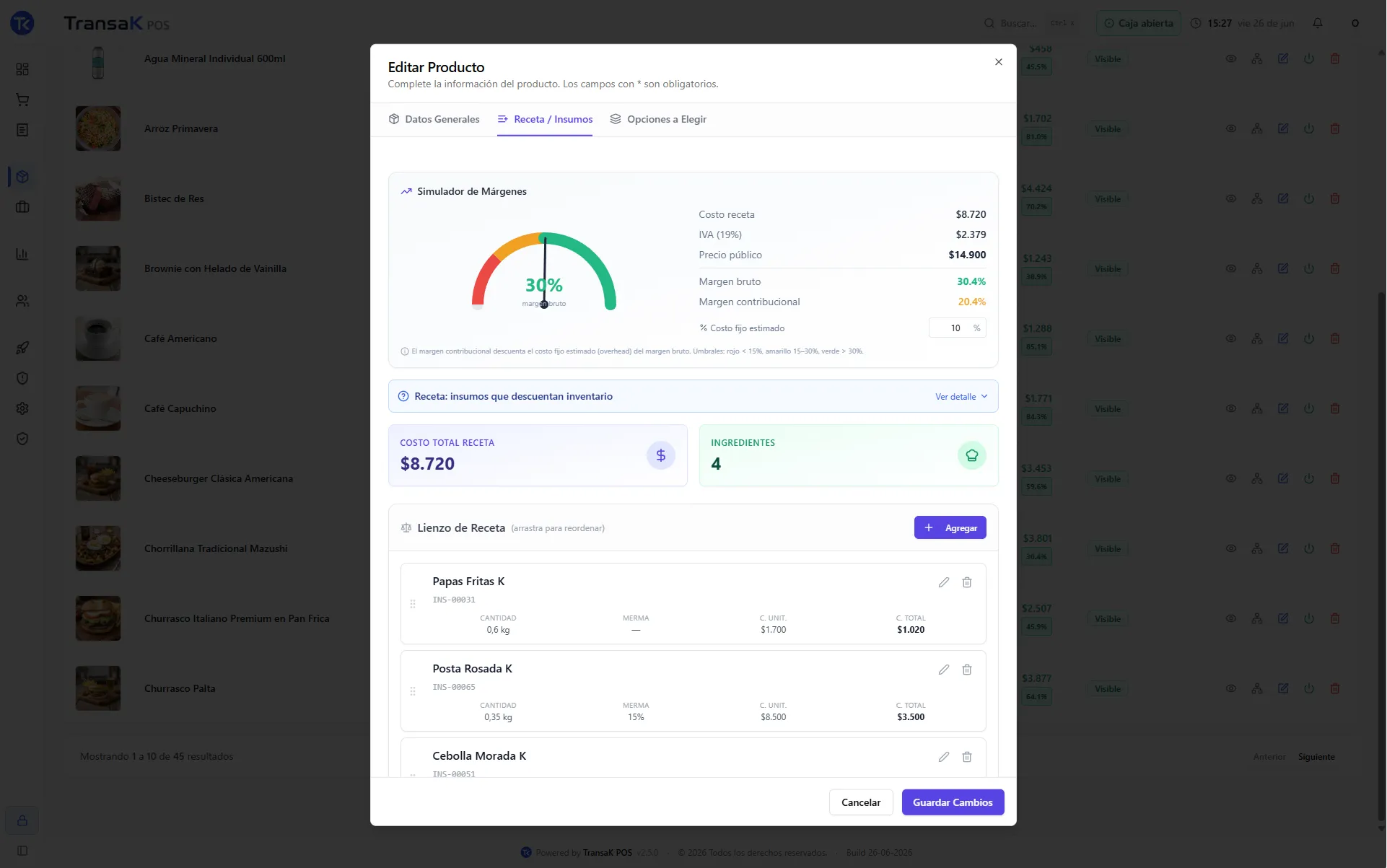
Task: Open the products box sidebar icon
Action: [22, 177]
